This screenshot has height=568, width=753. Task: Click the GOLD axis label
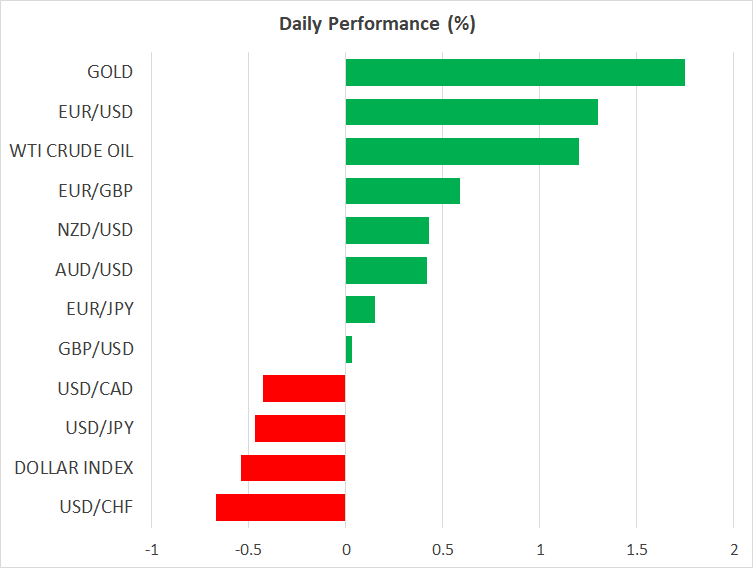tap(110, 72)
